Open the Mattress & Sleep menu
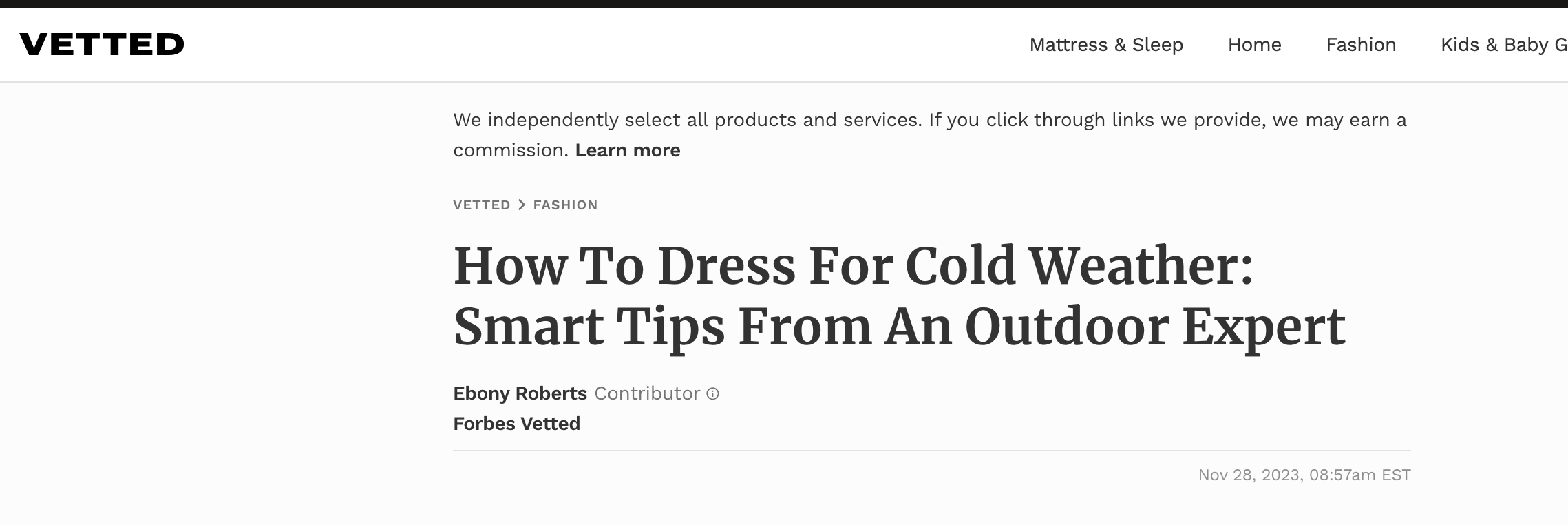The width and height of the screenshot is (1568, 525). coord(1105,45)
